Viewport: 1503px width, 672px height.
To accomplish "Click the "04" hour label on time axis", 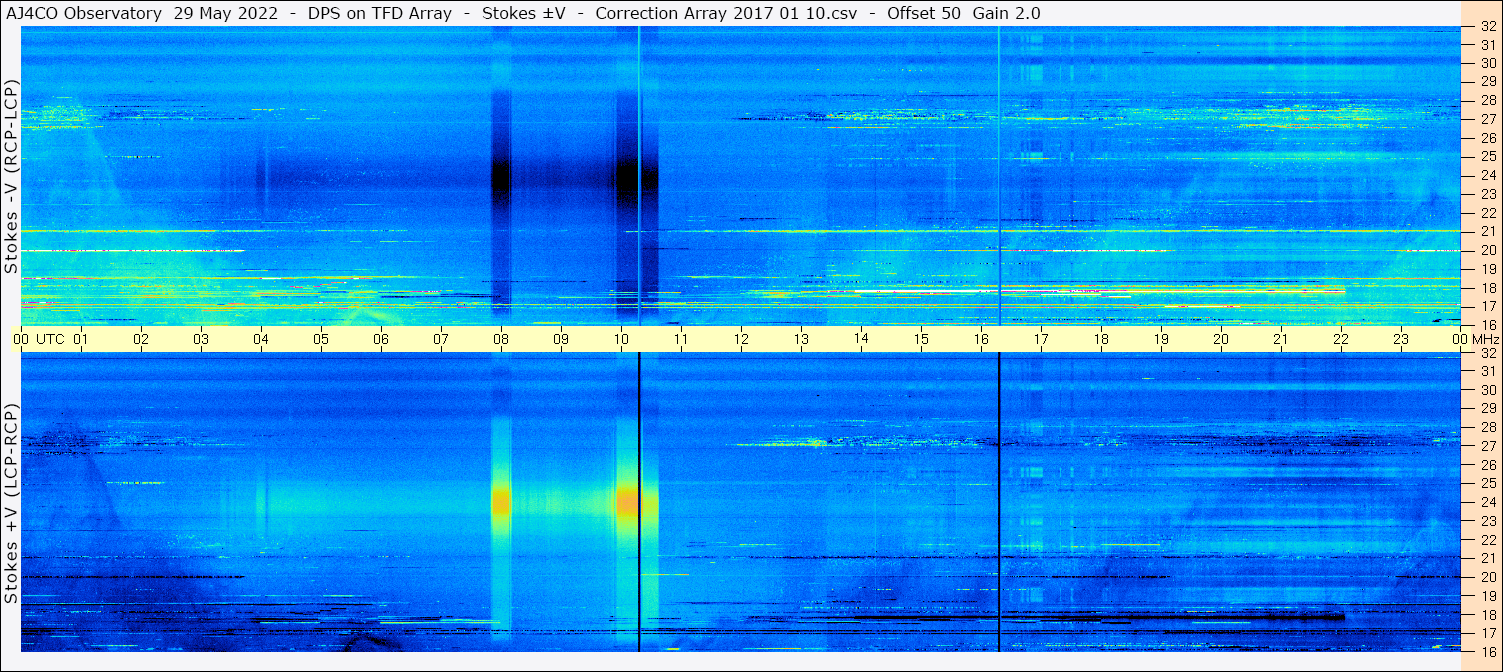I will (261, 339).
